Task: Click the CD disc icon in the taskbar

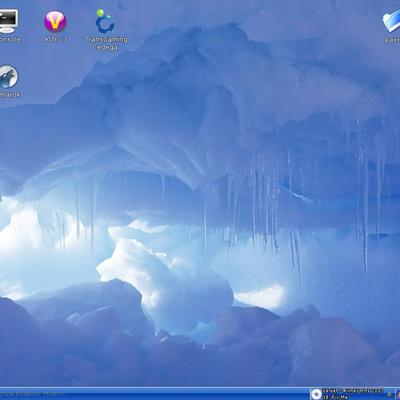Action: pyautogui.click(x=316, y=394)
